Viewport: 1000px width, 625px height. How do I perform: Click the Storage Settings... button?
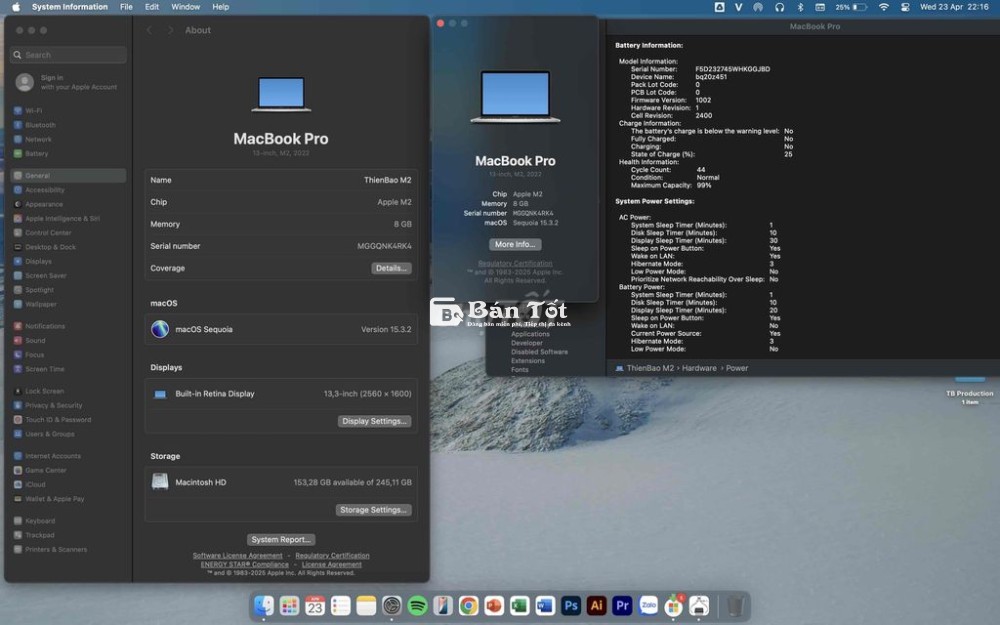(x=374, y=510)
